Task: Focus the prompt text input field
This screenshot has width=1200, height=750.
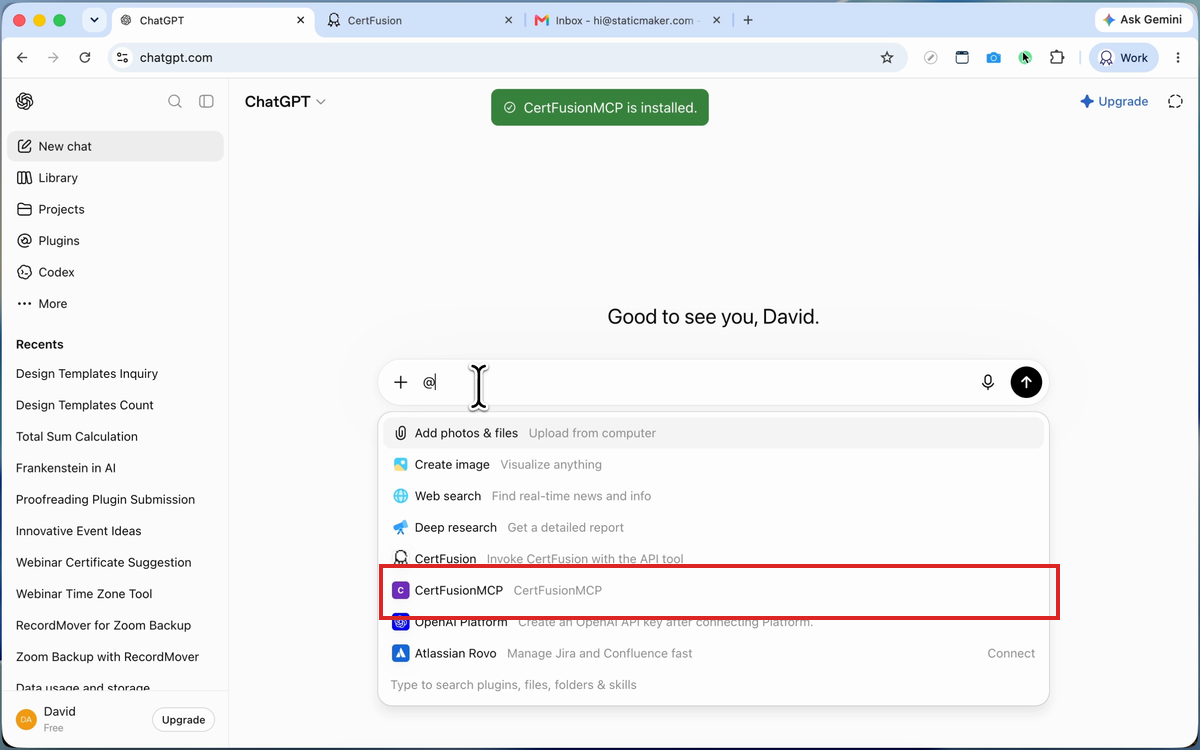Action: coord(695,382)
